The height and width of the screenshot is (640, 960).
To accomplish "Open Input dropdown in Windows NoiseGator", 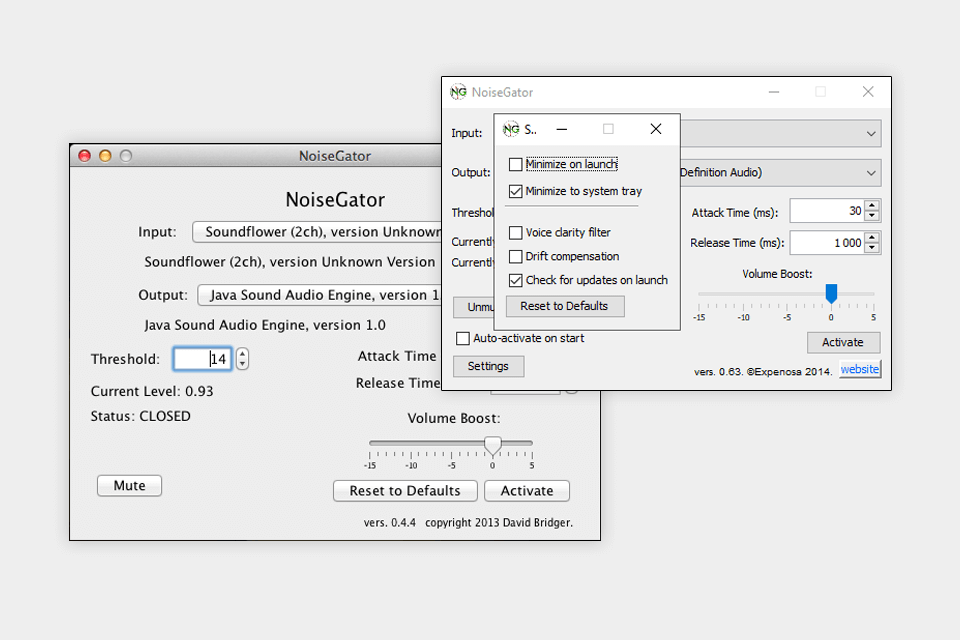I will 871,134.
